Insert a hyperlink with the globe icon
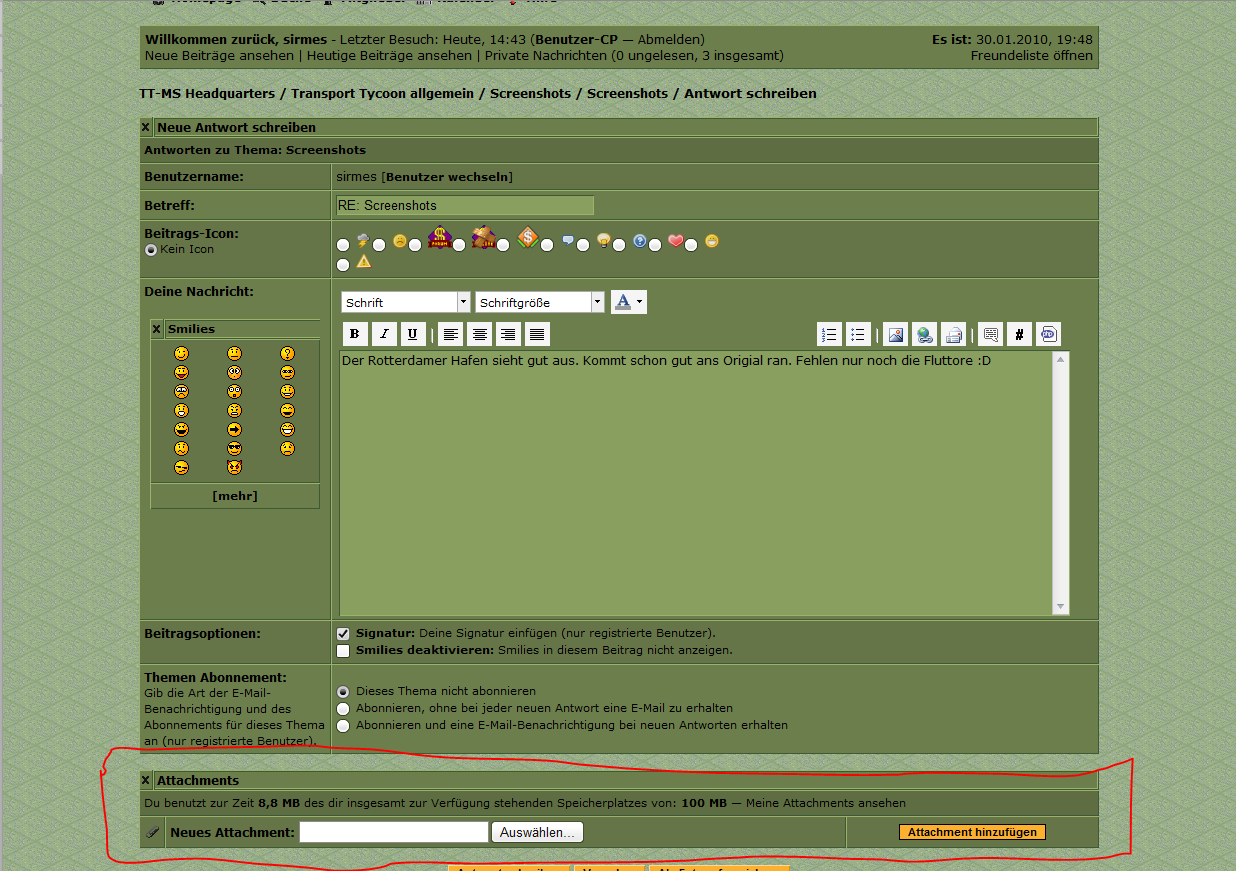This screenshot has height=871, width=1236. coord(925,334)
